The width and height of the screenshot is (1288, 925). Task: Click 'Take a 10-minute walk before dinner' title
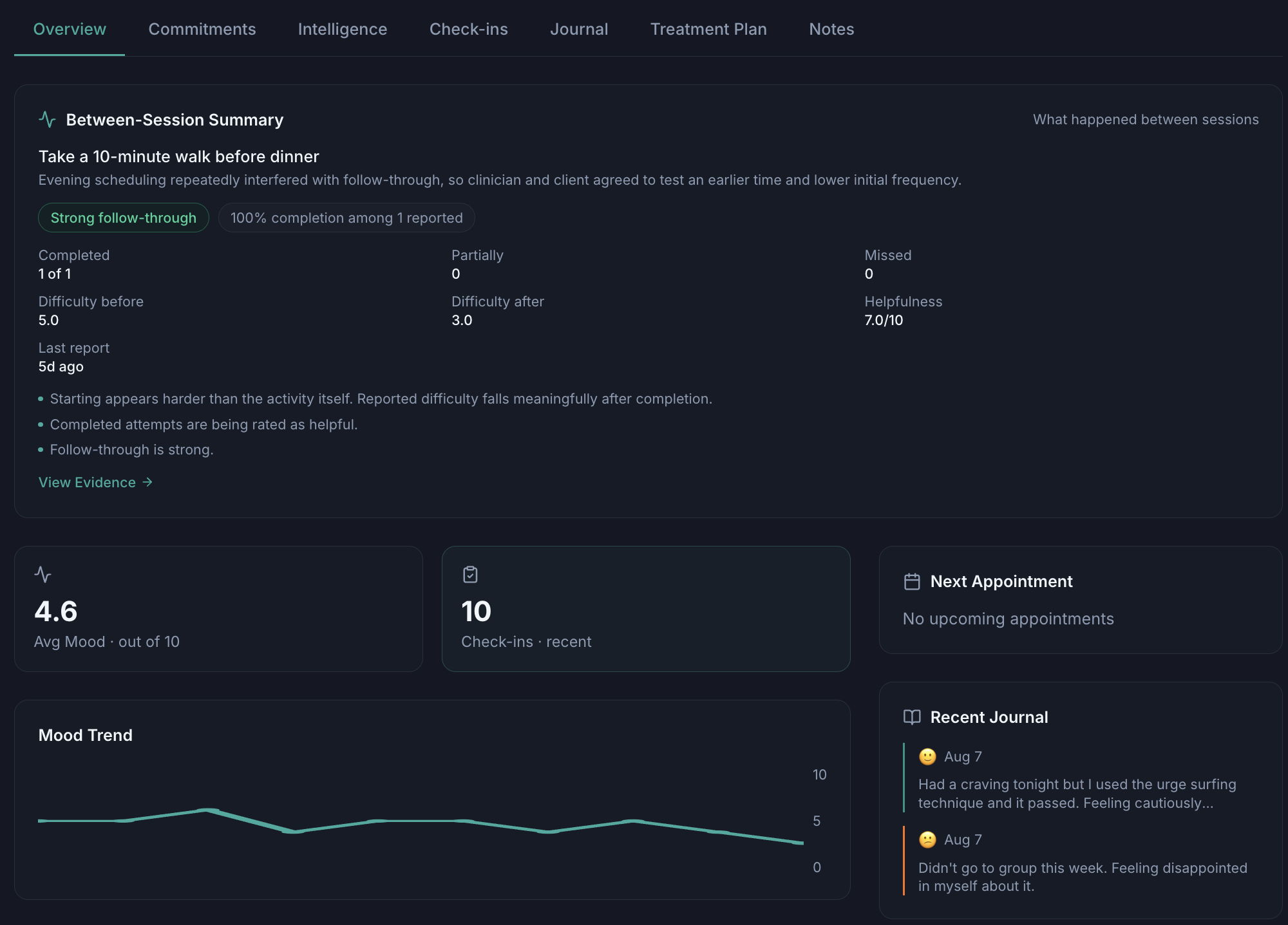tap(179, 156)
